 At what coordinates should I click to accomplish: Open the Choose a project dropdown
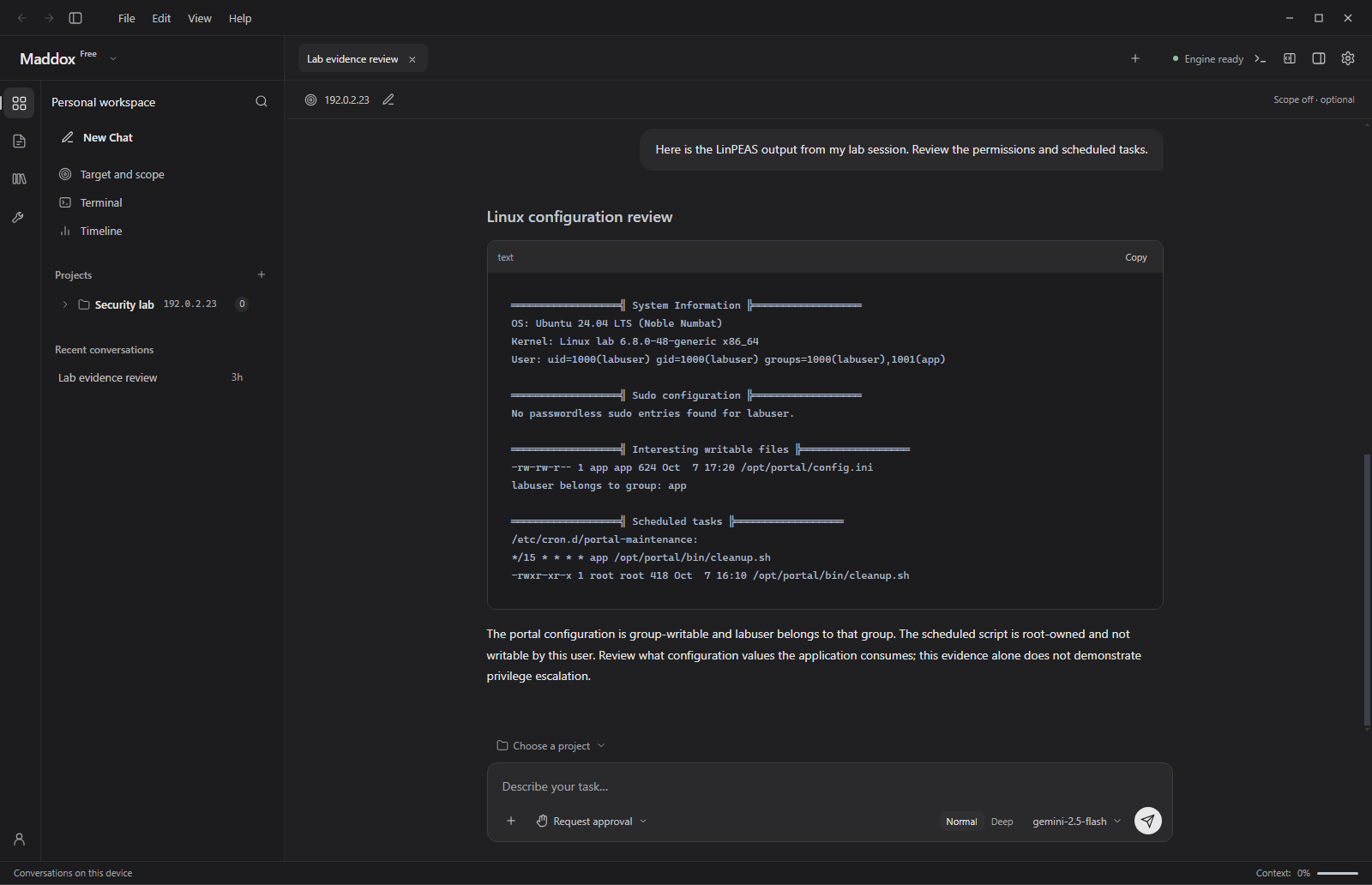pos(551,746)
